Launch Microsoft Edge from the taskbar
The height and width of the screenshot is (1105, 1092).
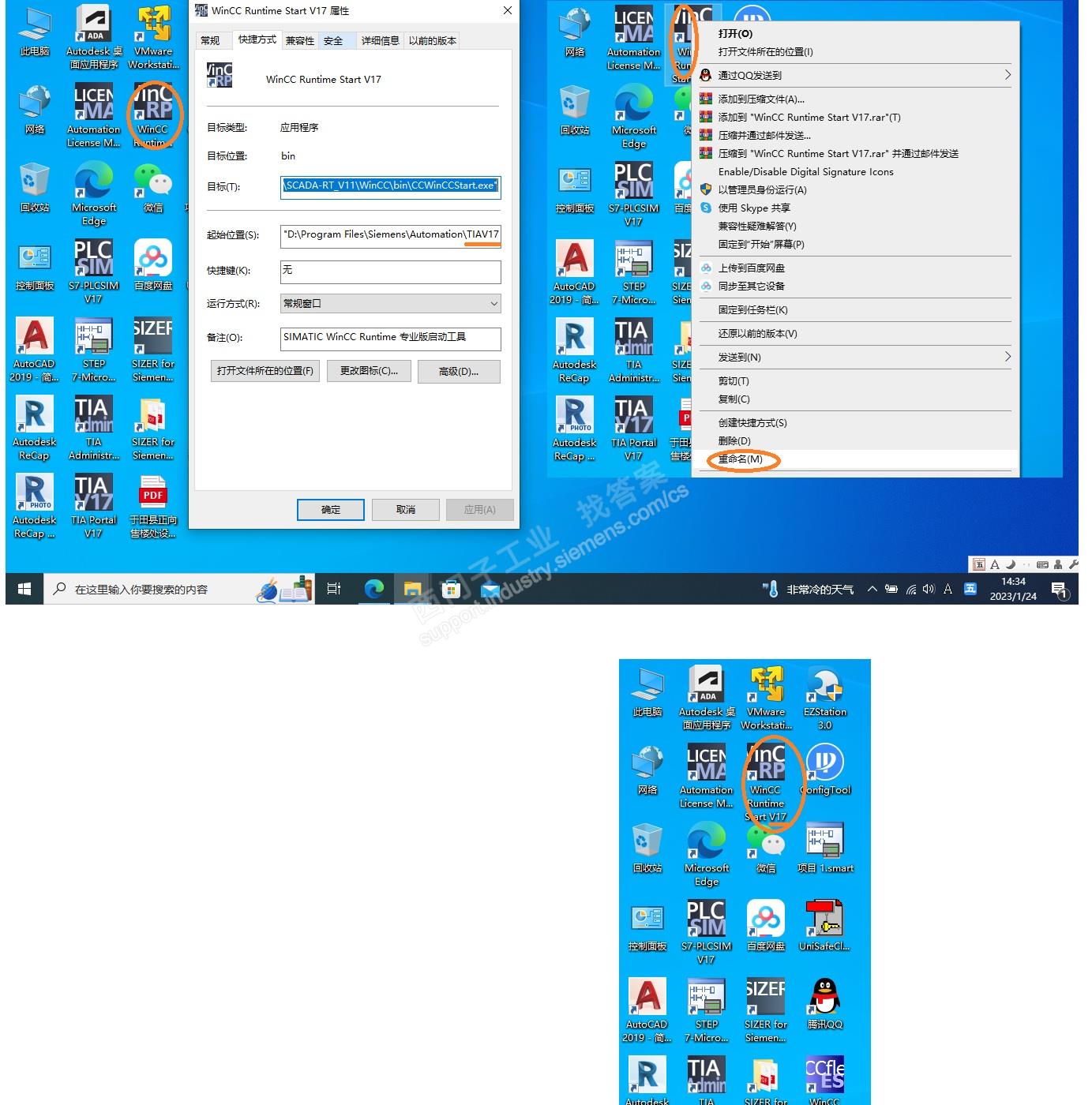tap(373, 589)
